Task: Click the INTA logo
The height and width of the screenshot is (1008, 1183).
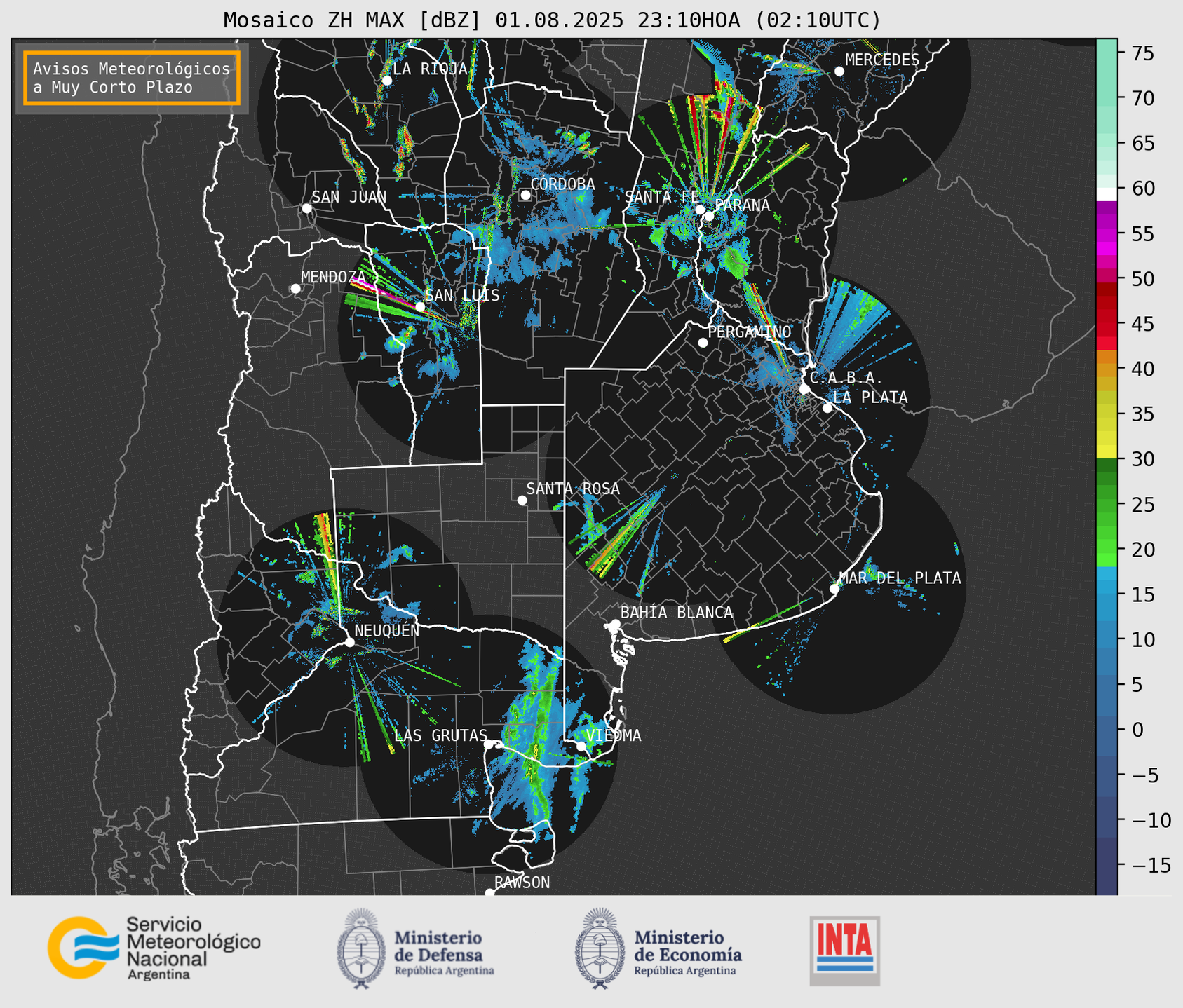Action: click(x=845, y=951)
